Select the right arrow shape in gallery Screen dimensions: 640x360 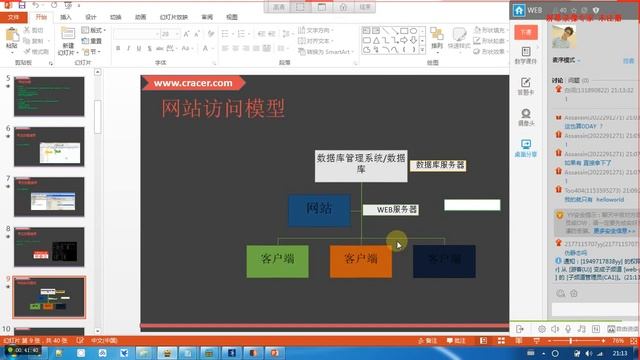[x=404, y=40]
